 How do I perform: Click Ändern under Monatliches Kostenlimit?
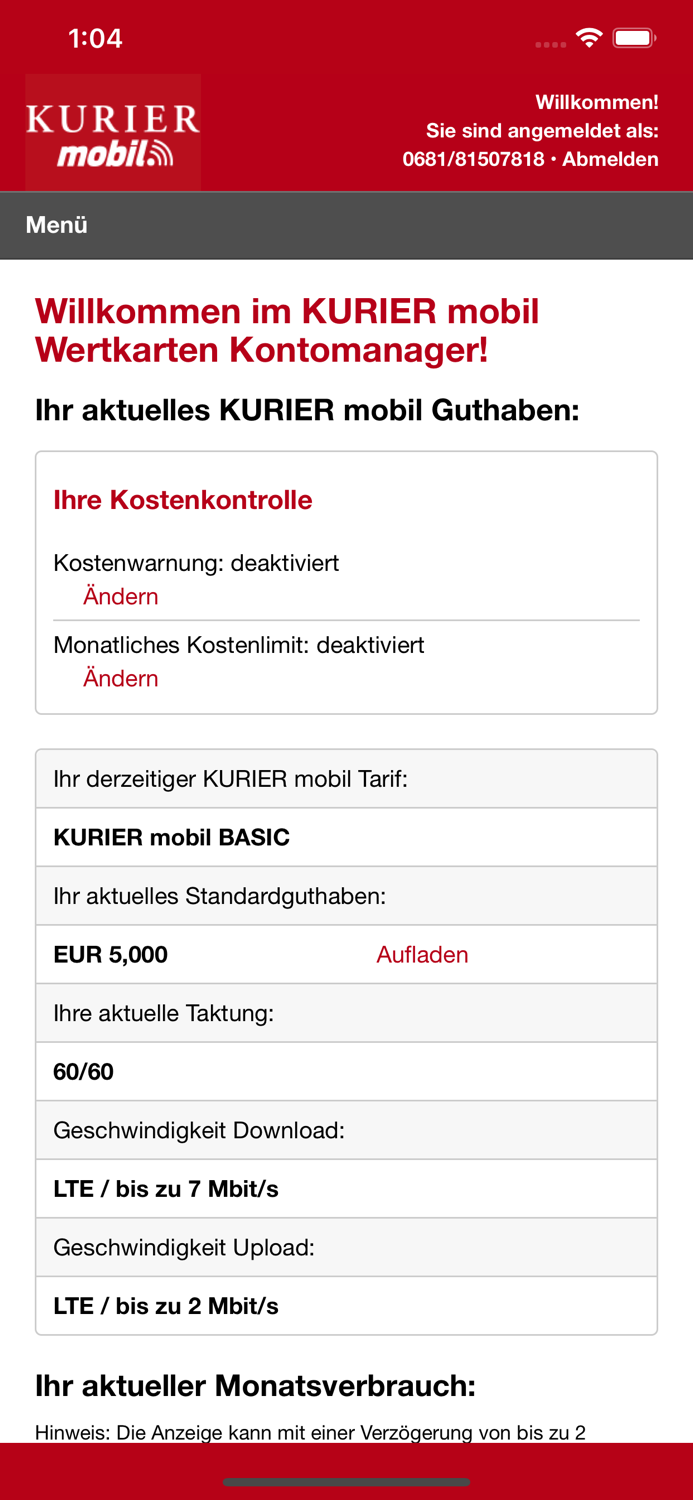pos(120,678)
